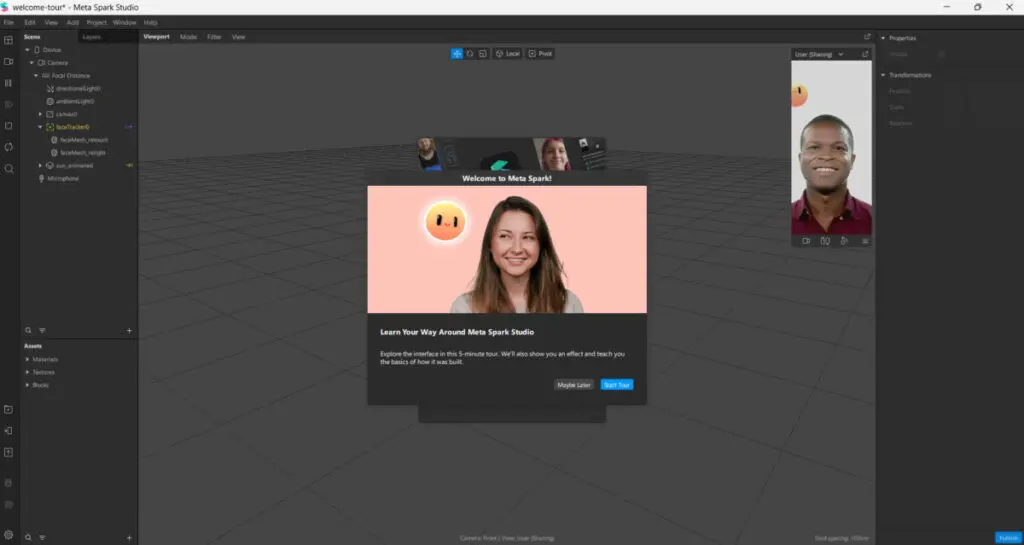
Task: Click the video camera icon in left sidebar
Action: pyautogui.click(x=8, y=61)
